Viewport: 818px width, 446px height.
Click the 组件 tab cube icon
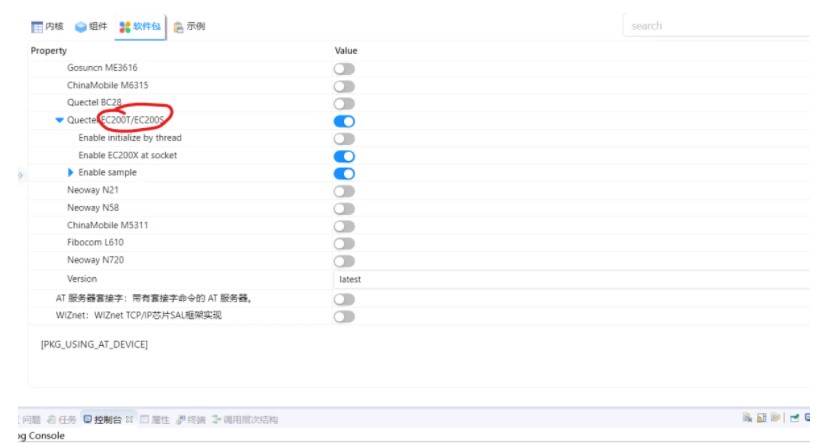point(80,27)
